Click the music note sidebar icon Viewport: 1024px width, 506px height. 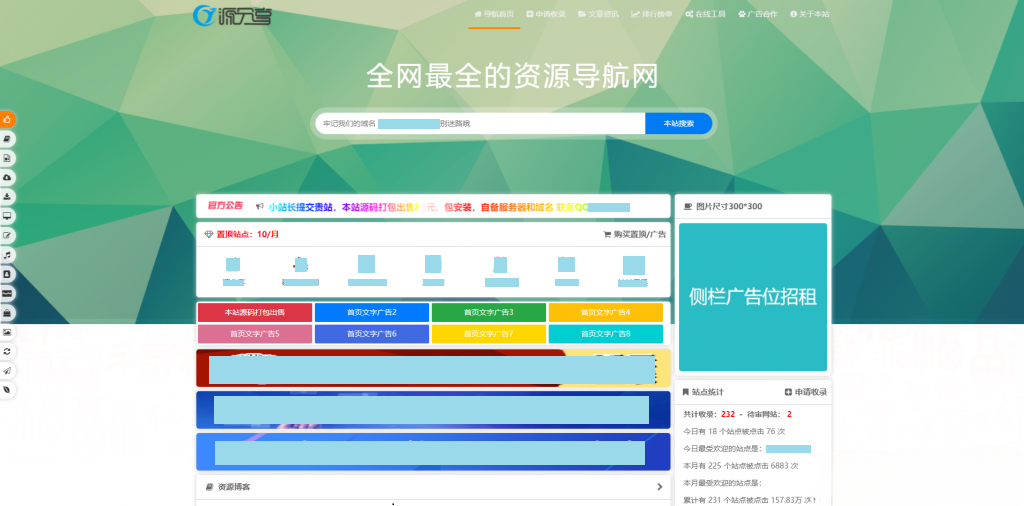pos(8,254)
